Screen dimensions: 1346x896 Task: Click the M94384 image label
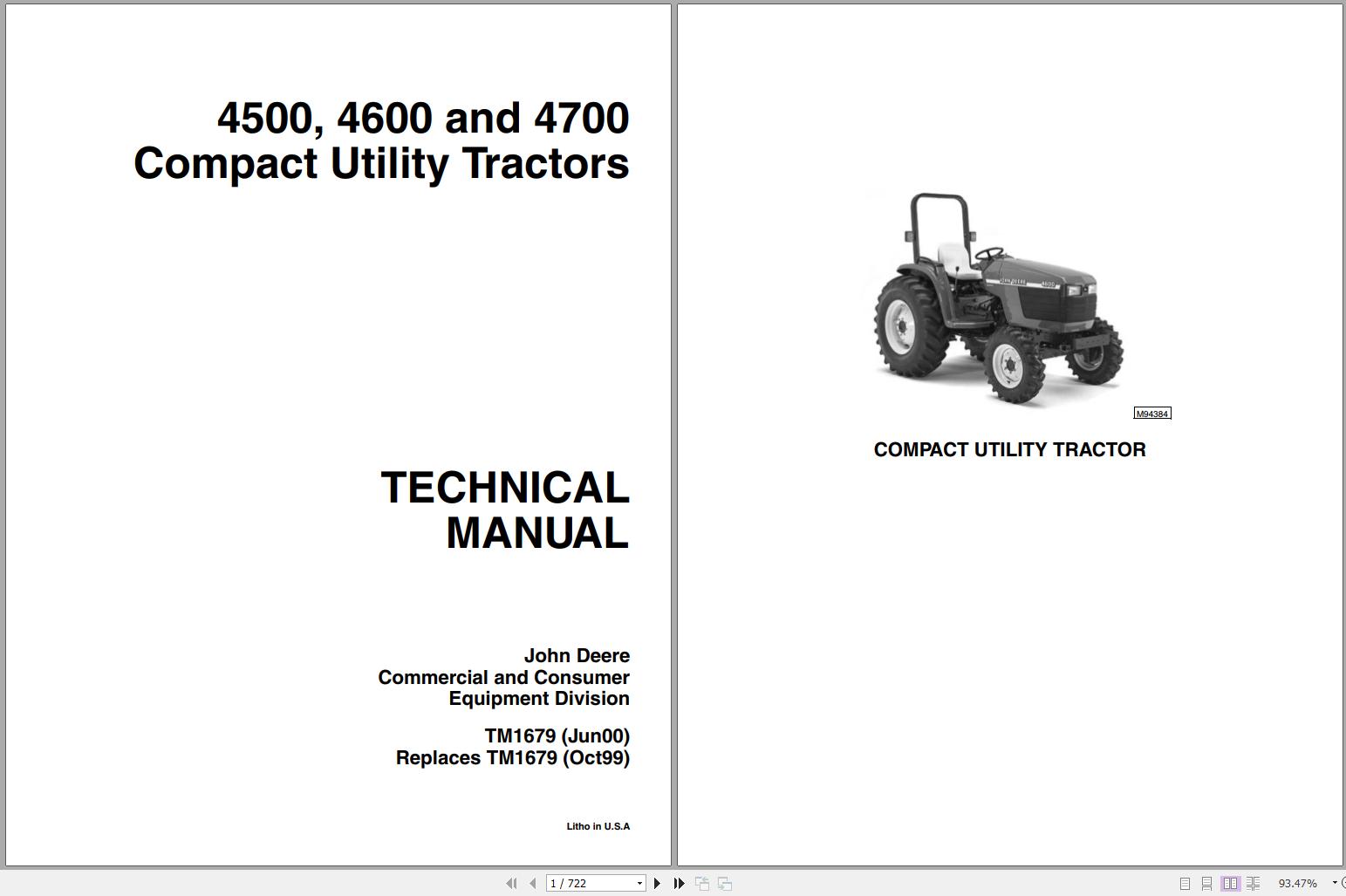(x=1152, y=414)
